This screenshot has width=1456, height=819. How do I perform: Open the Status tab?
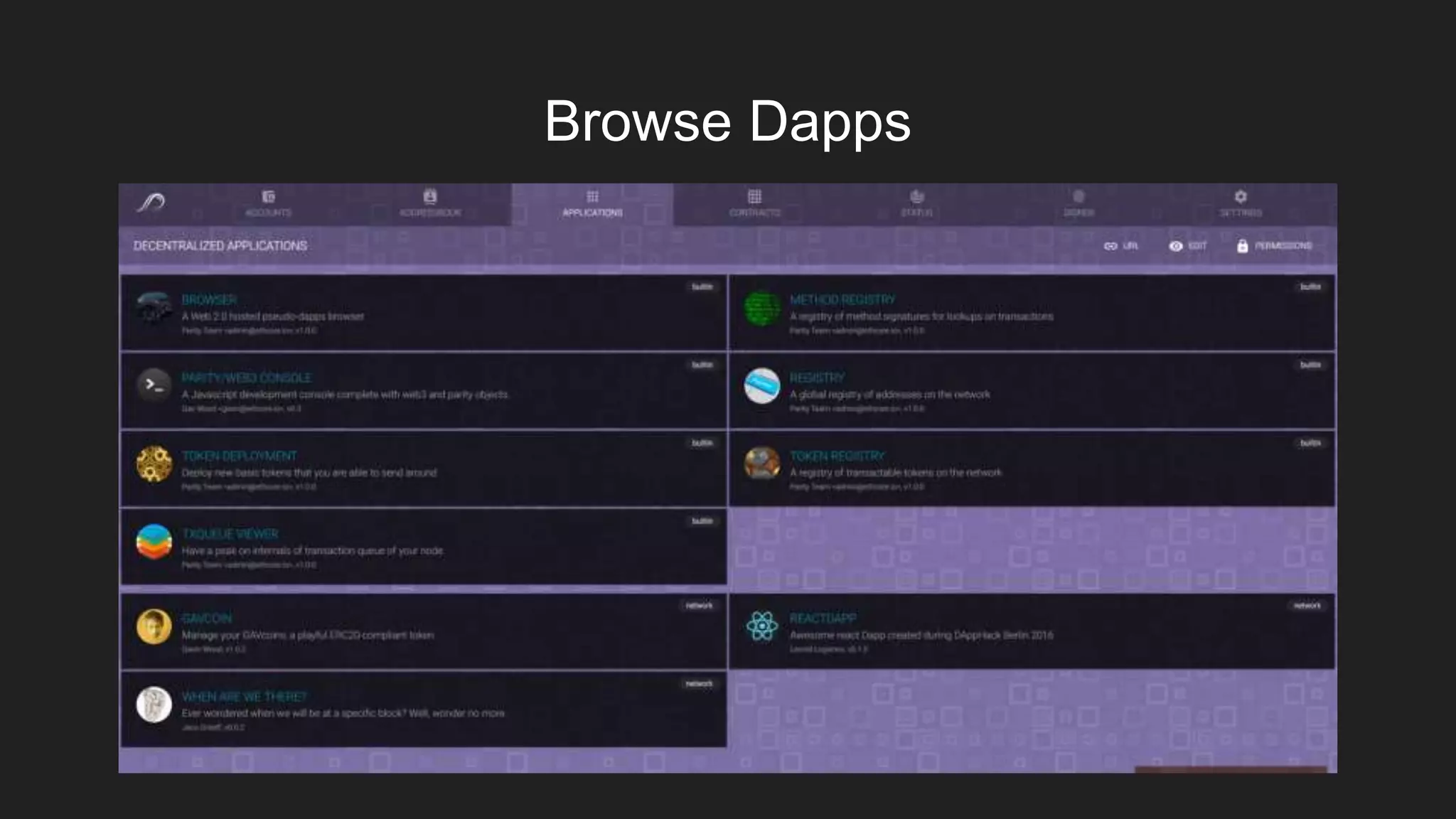click(x=916, y=203)
